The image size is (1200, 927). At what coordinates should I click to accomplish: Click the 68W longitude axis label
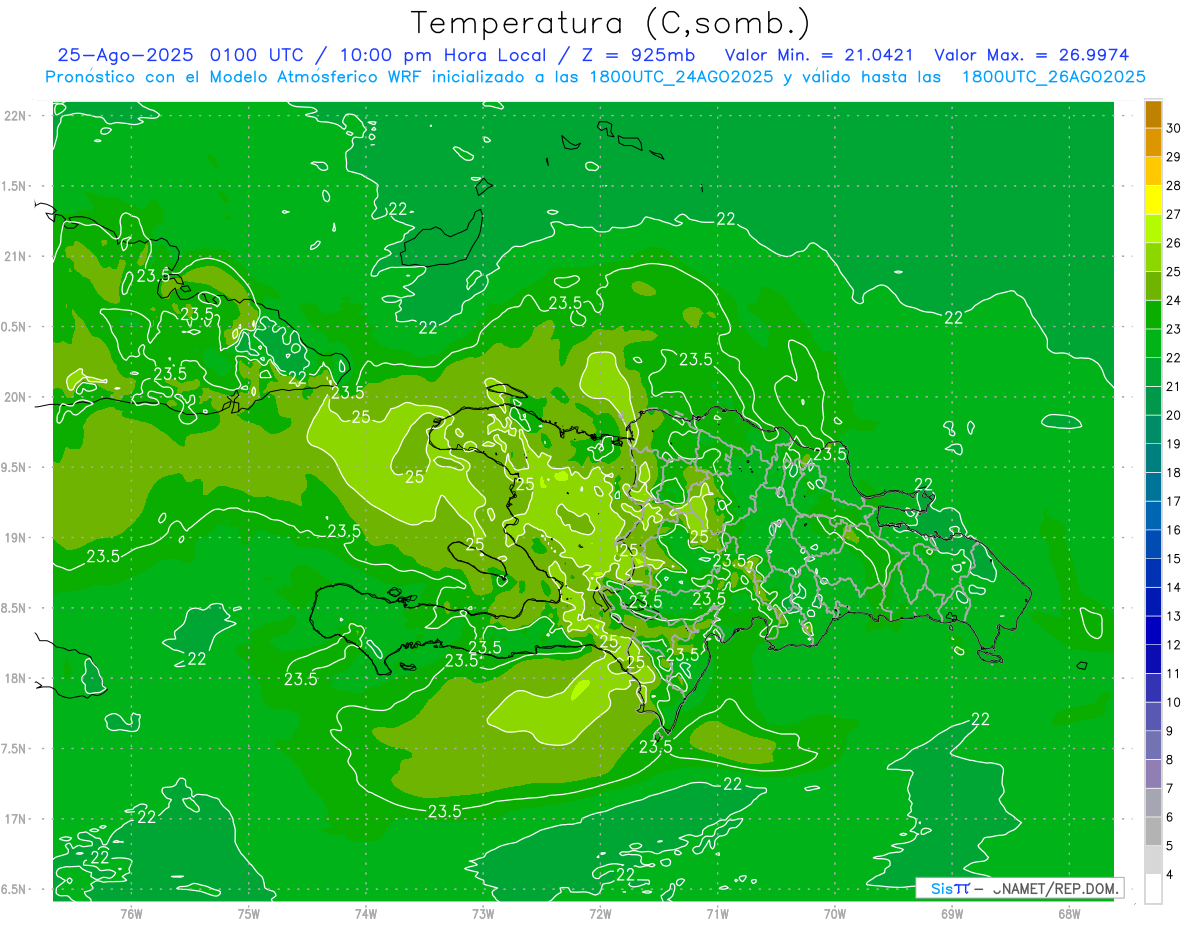[x=1069, y=913]
